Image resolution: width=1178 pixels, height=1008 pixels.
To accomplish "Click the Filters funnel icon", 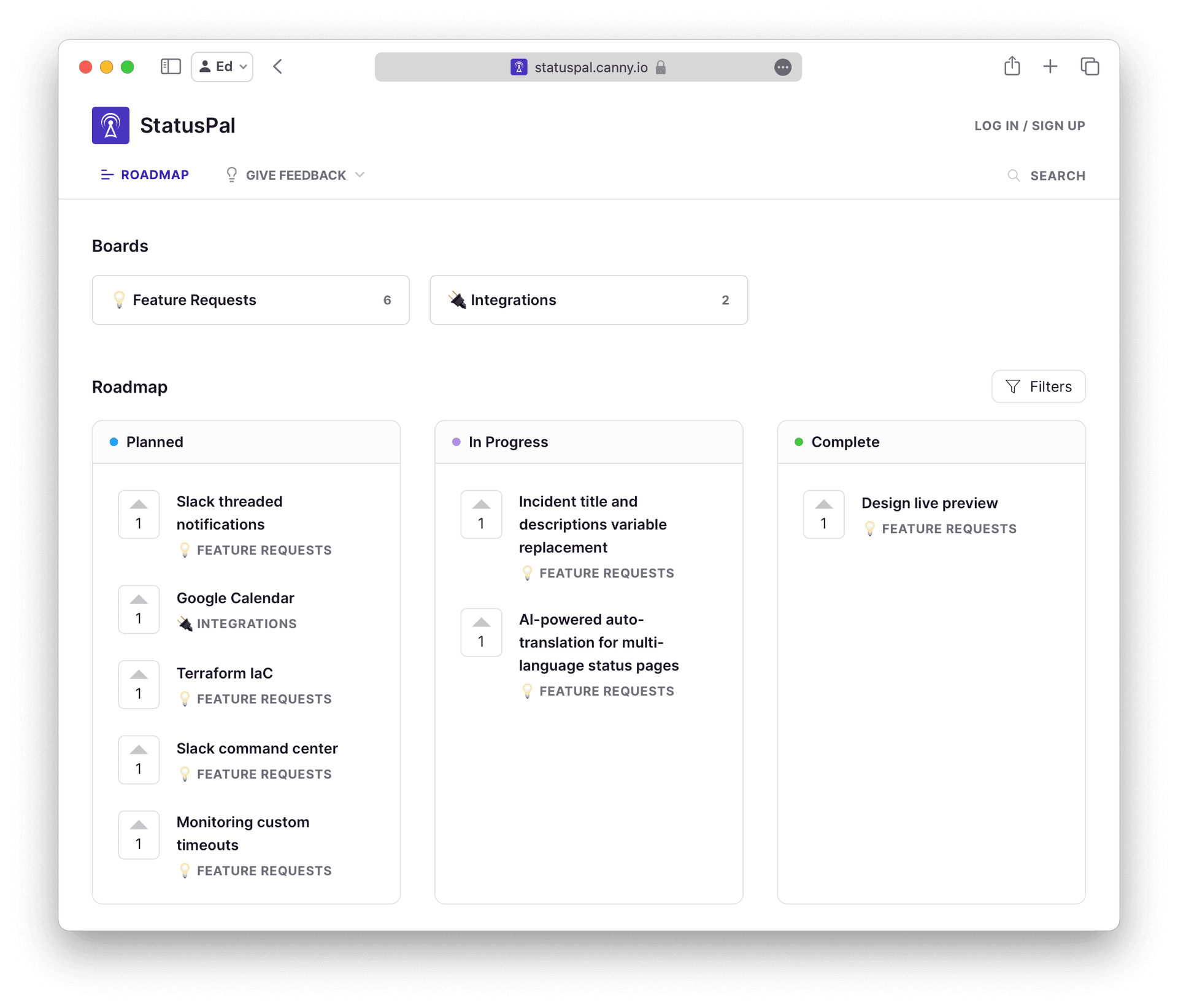I will pyautogui.click(x=1014, y=387).
